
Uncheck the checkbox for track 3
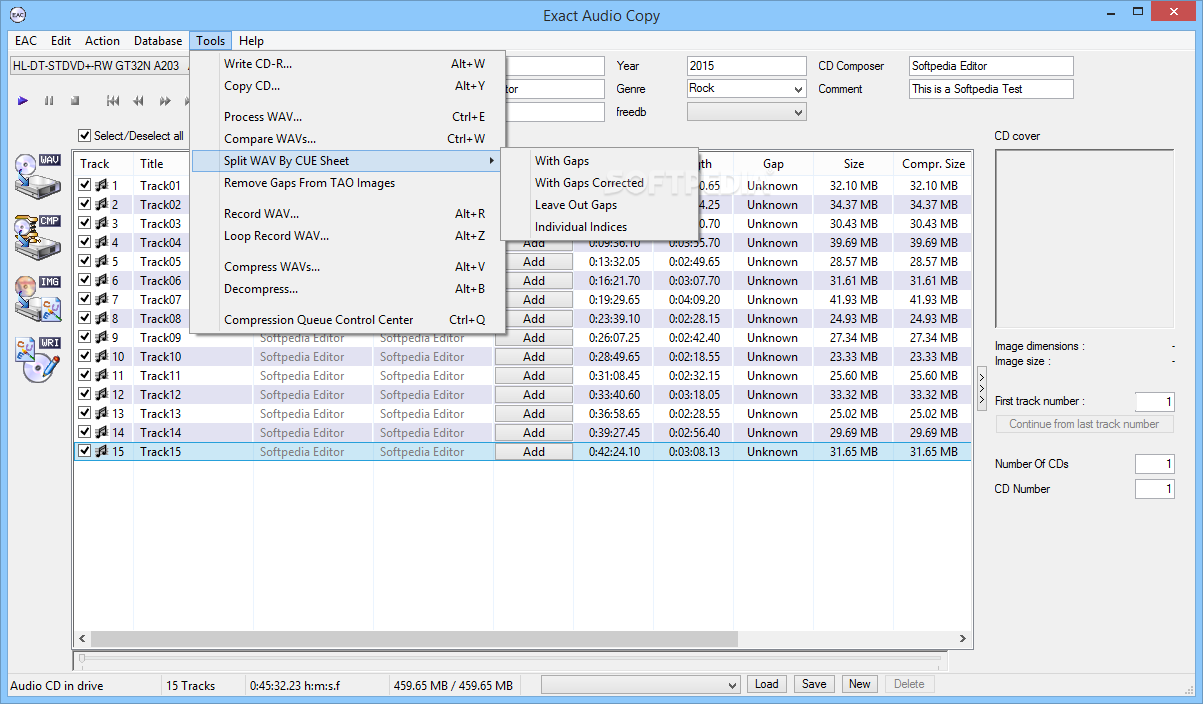tap(85, 223)
